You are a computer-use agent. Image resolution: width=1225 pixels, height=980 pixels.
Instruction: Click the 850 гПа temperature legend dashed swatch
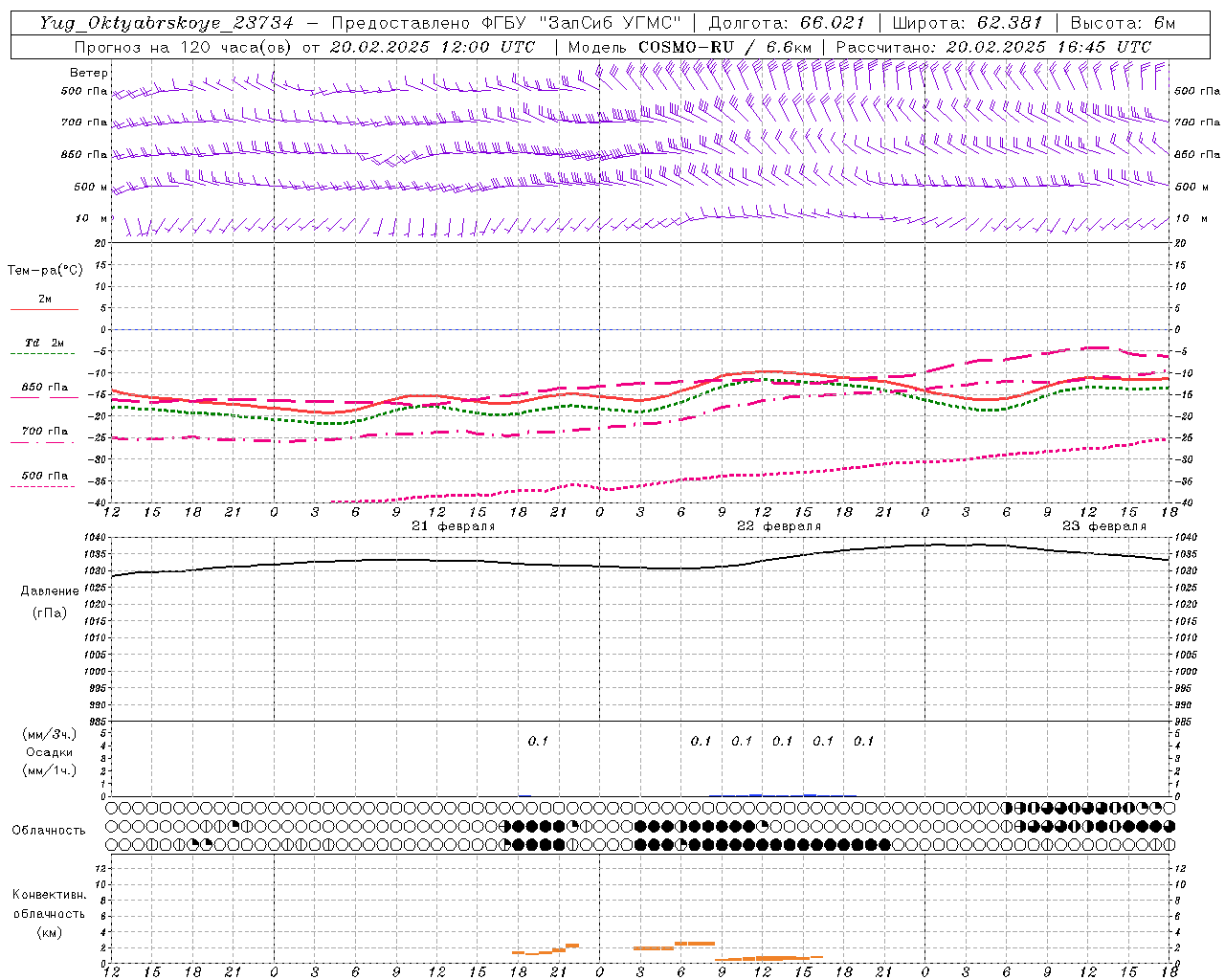coord(44,398)
